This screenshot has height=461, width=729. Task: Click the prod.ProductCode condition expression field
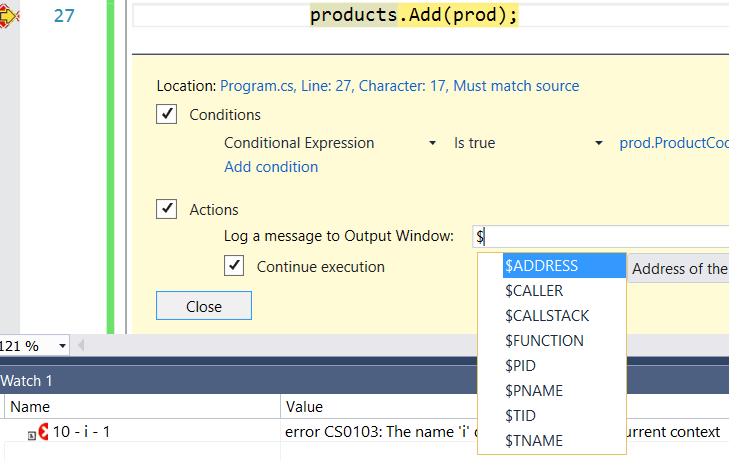672,143
